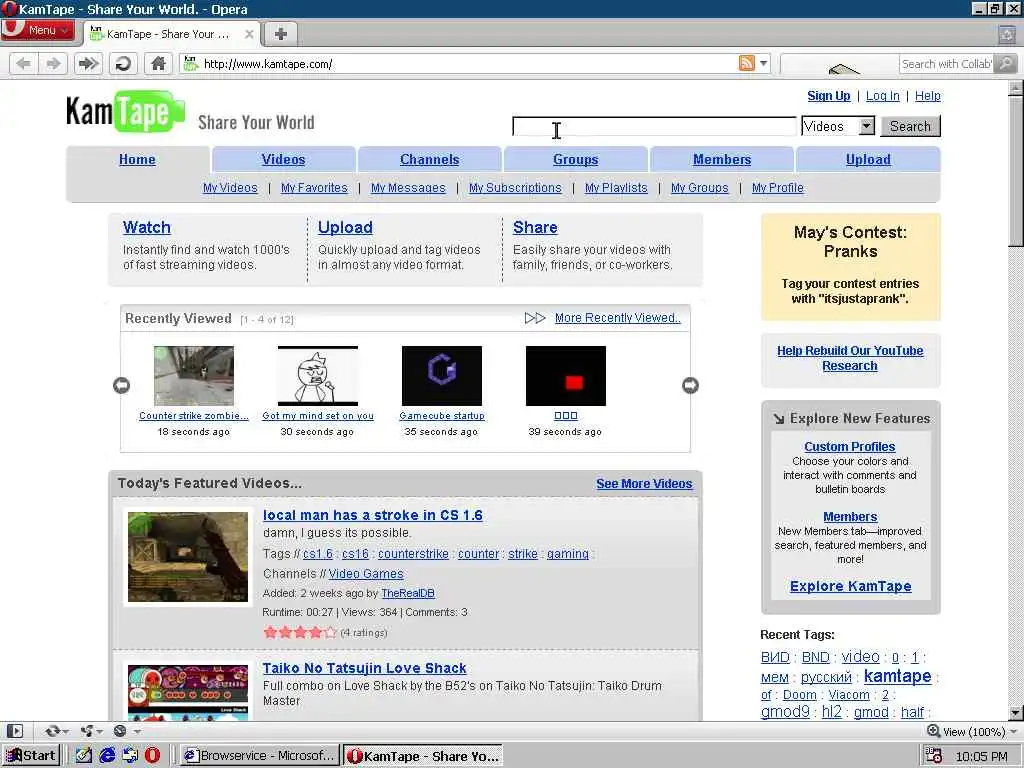Go back with the Back arrow
The width and height of the screenshot is (1024, 768).
point(24,64)
